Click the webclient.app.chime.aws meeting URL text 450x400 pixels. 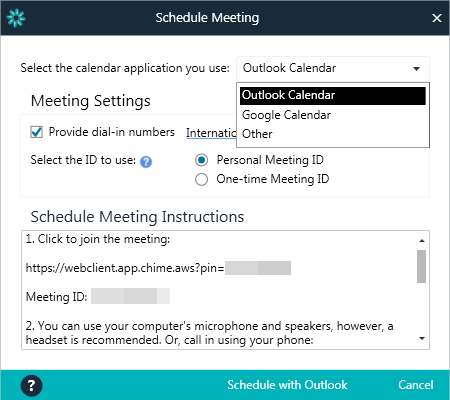click(x=125, y=268)
